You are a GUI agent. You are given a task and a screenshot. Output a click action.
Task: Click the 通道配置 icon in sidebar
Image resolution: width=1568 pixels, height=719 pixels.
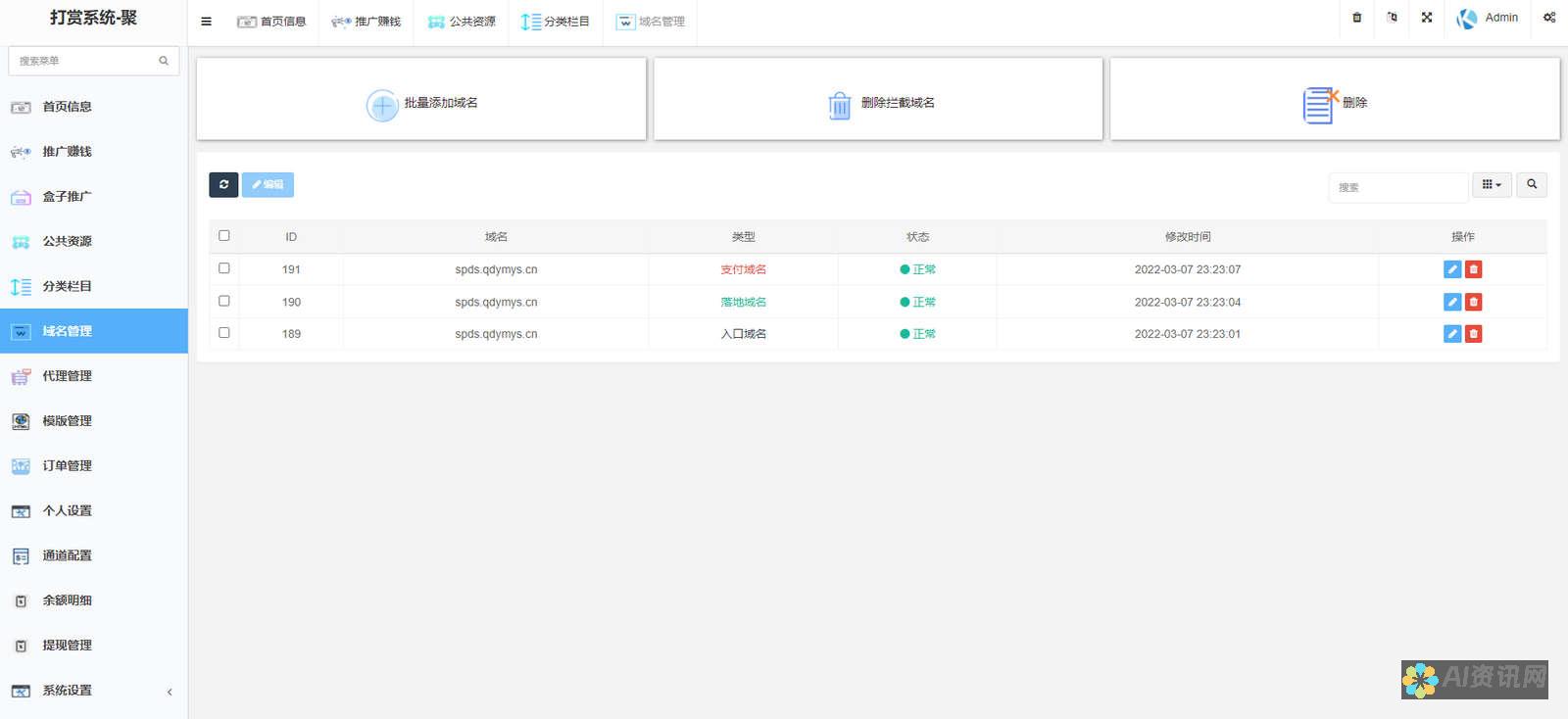click(x=21, y=556)
